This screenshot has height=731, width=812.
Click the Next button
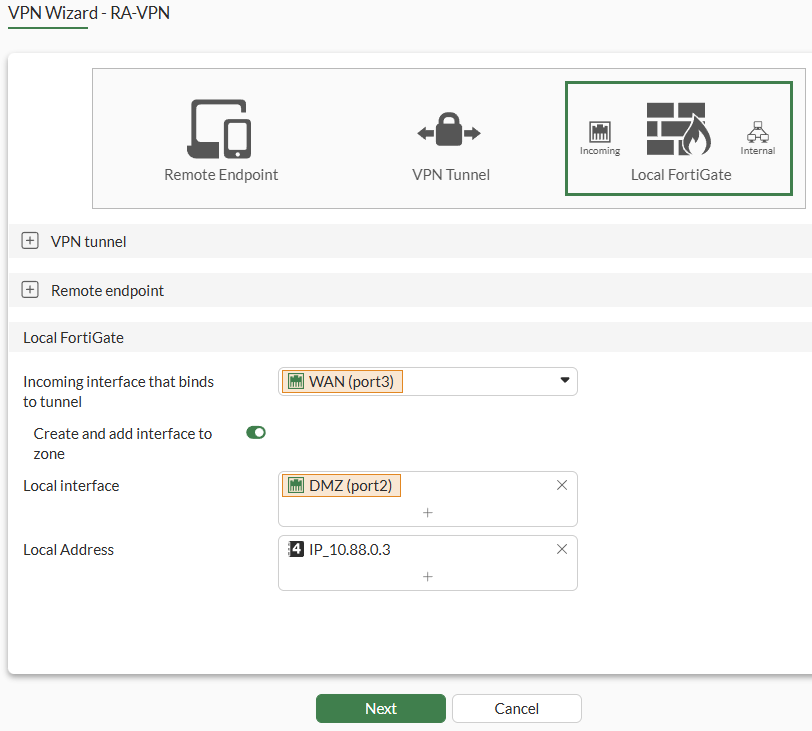[x=380, y=708]
